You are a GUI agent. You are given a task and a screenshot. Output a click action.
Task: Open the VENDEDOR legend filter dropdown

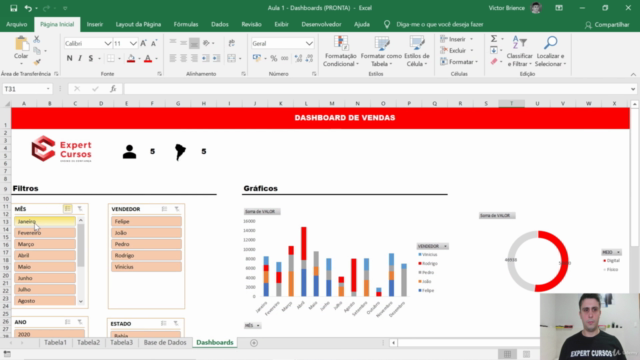pos(445,246)
